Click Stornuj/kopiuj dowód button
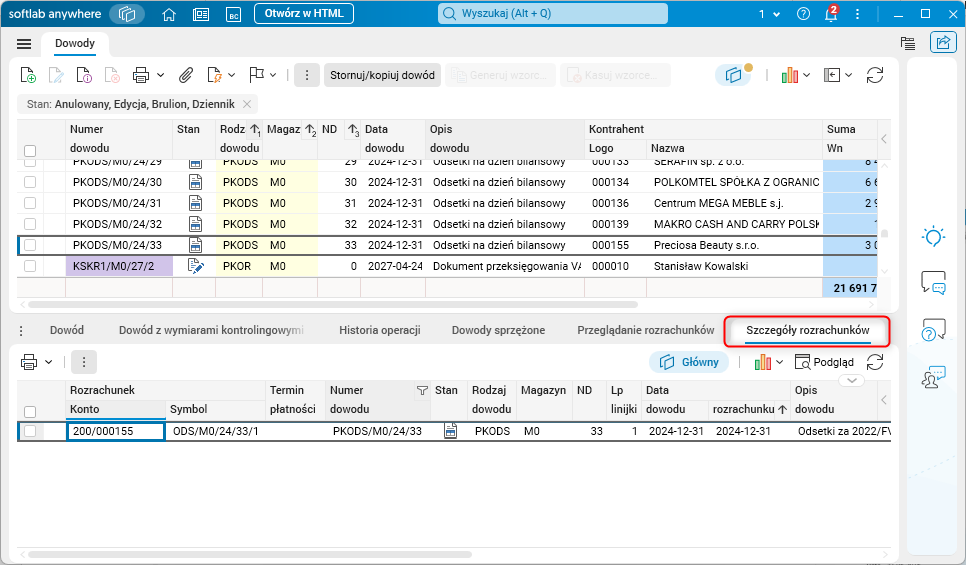 tap(383, 75)
